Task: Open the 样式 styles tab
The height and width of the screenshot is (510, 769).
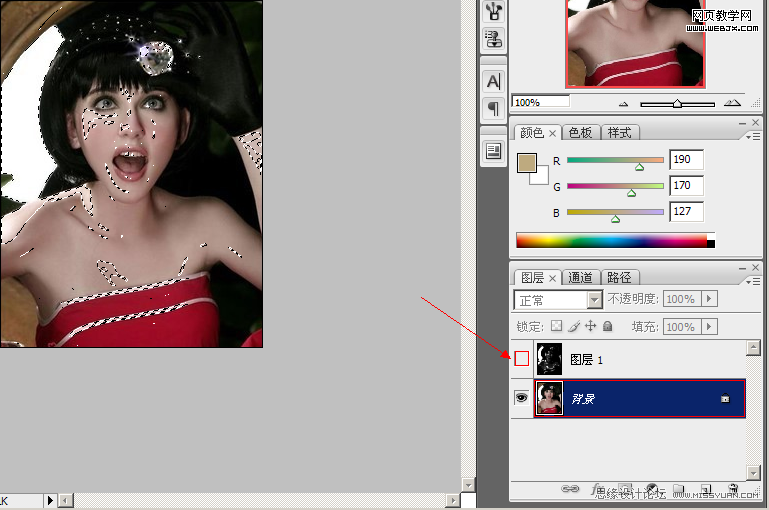Action: coord(620,132)
